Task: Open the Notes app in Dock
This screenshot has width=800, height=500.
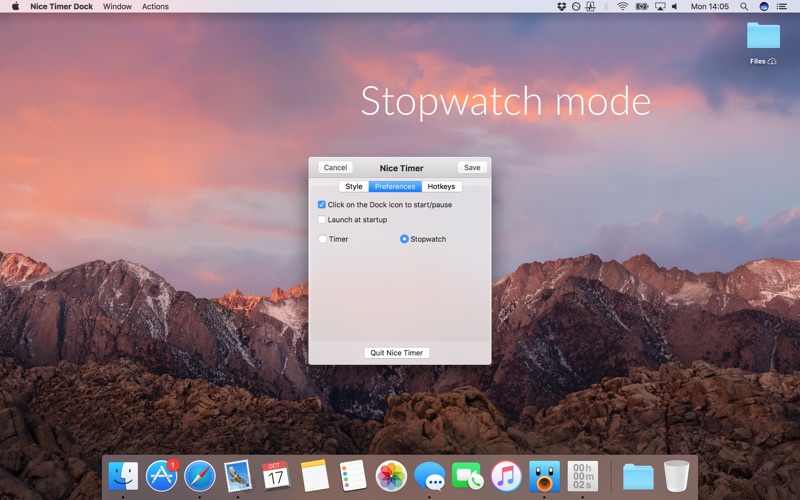Action: [314, 476]
